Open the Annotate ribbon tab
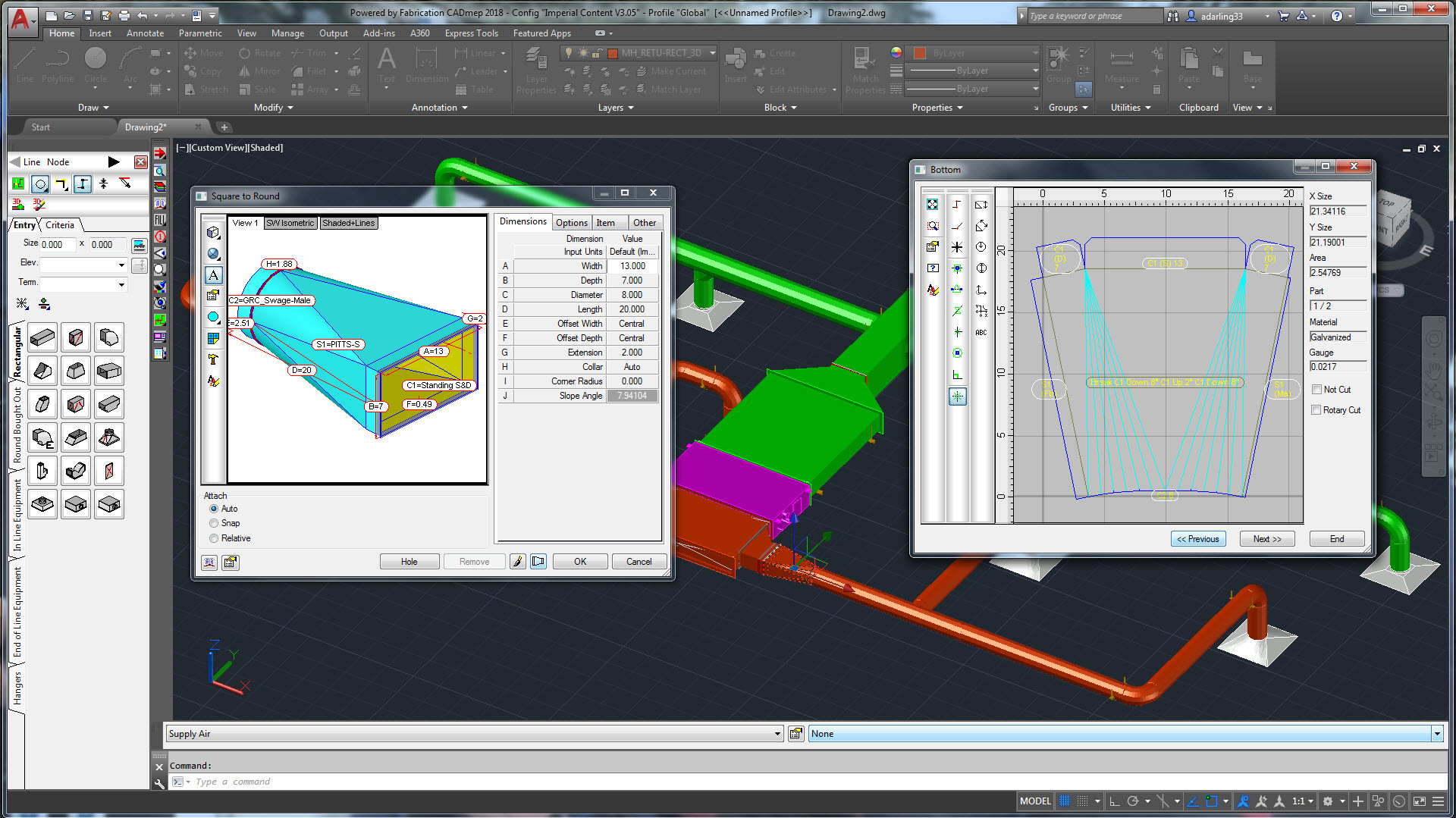1456x818 pixels. pos(144,33)
